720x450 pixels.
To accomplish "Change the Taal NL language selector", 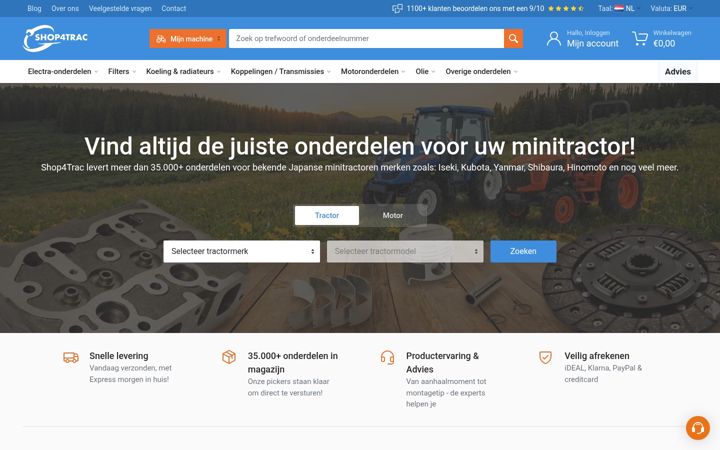I will (x=619, y=8).
